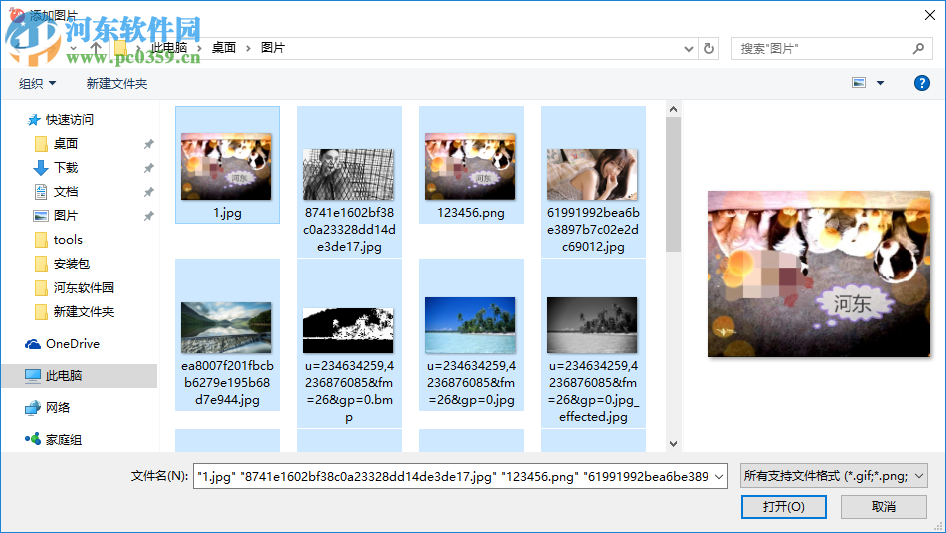Click the 1.jpg file name label
The image size is (946, 533).
click(227, 212)
